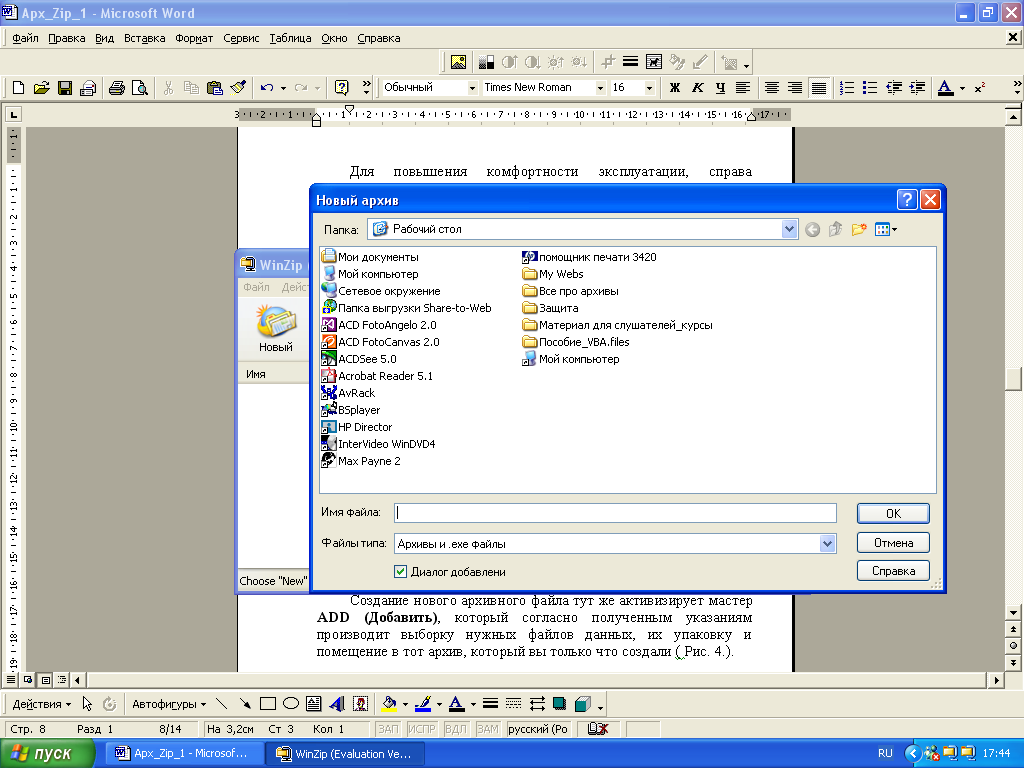Insert numbered list formatting
This screenshot has height=768, width=1024.
pos(847,88)
